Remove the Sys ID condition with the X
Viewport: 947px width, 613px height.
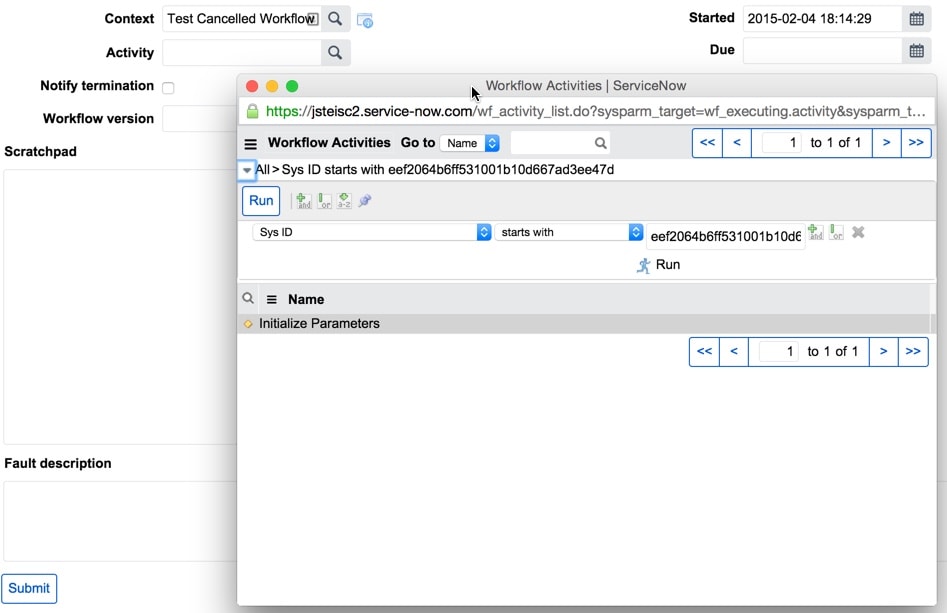click(857, 231)
